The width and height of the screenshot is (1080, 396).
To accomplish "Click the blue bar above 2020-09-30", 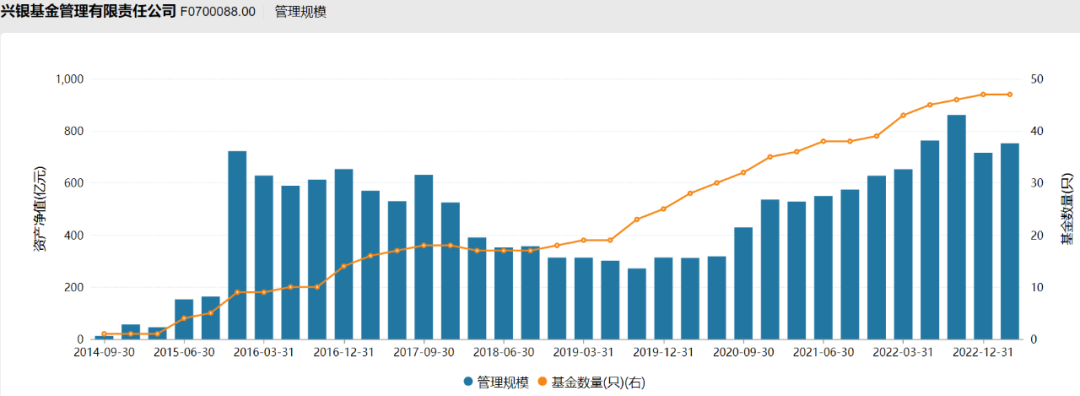I will pos(743,283).
